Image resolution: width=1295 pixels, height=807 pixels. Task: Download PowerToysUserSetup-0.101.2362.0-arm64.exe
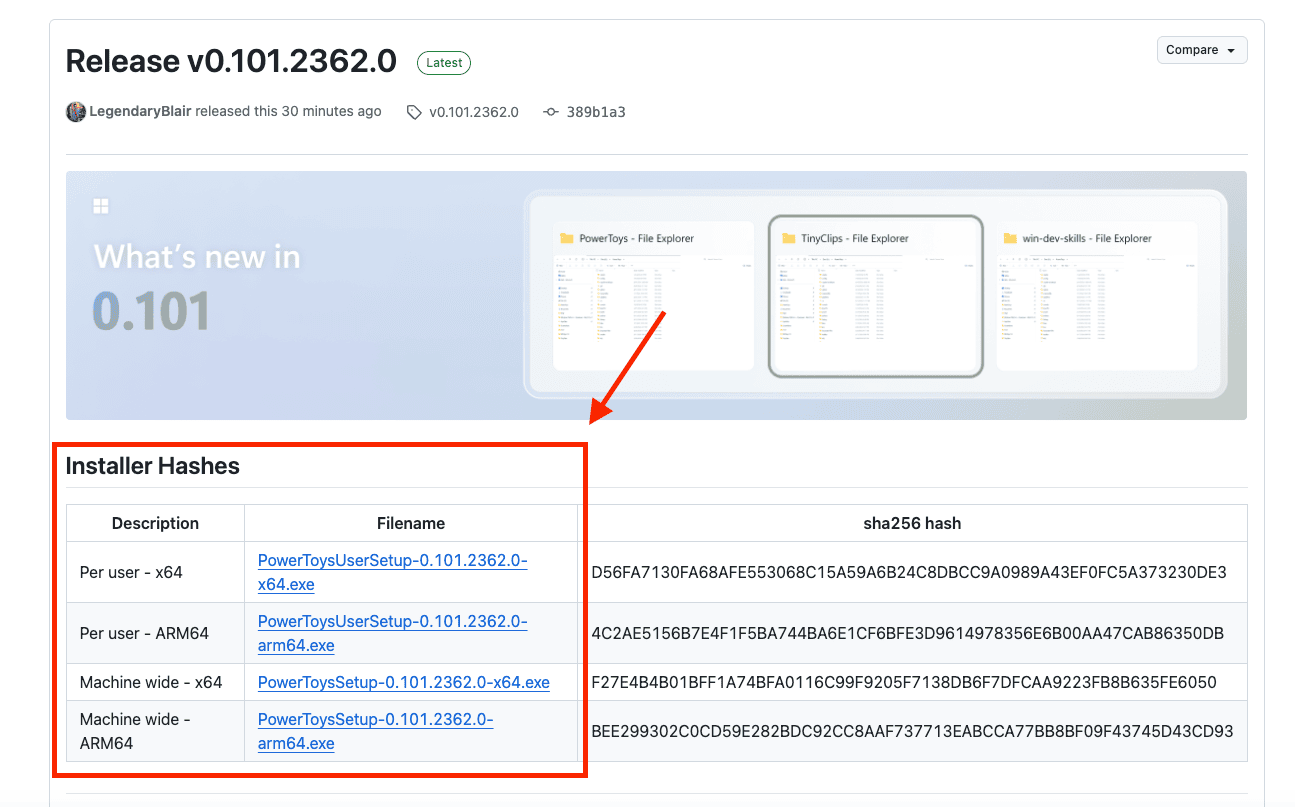[x=392, y=633]
